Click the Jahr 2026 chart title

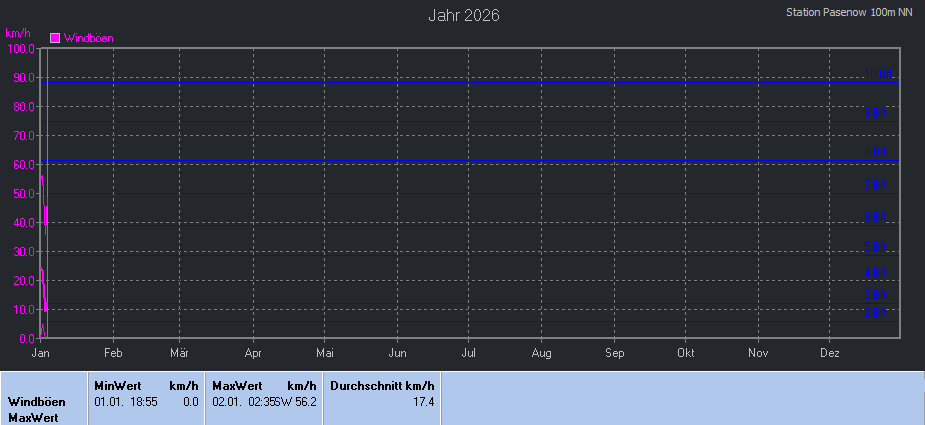point(463,15)
